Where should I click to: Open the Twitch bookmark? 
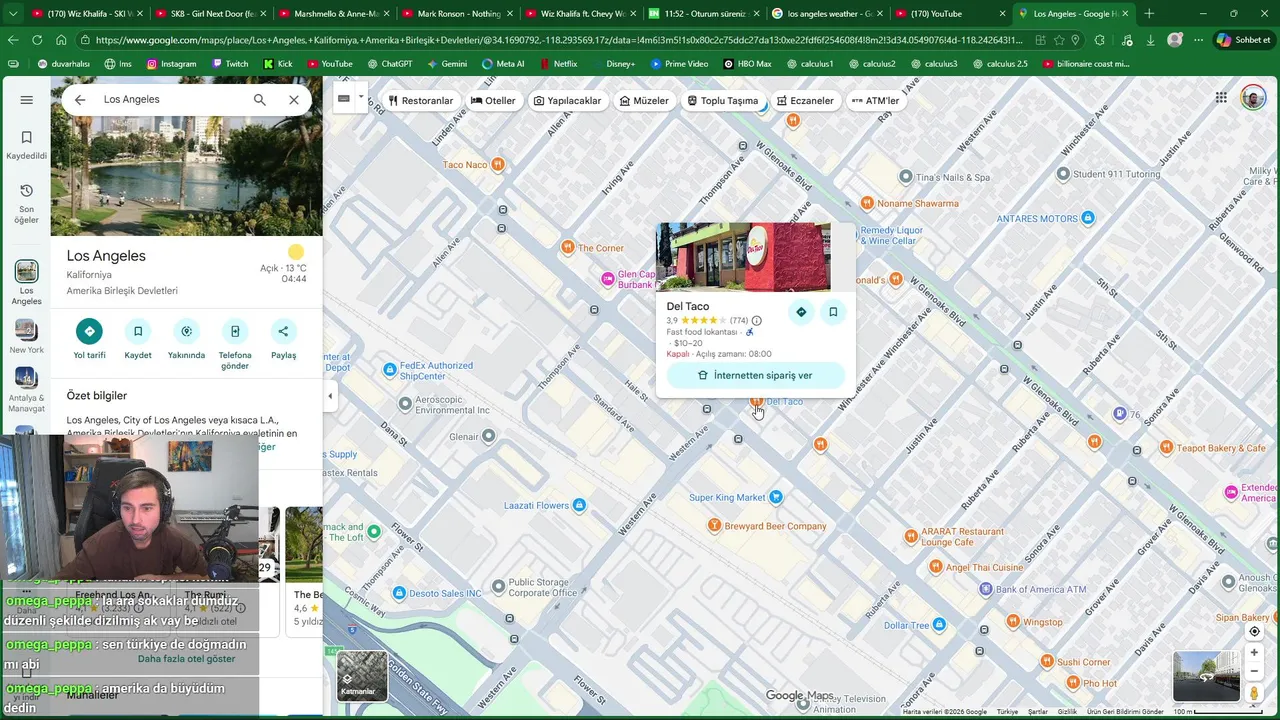pyautogui.click(x=230, y=64)
